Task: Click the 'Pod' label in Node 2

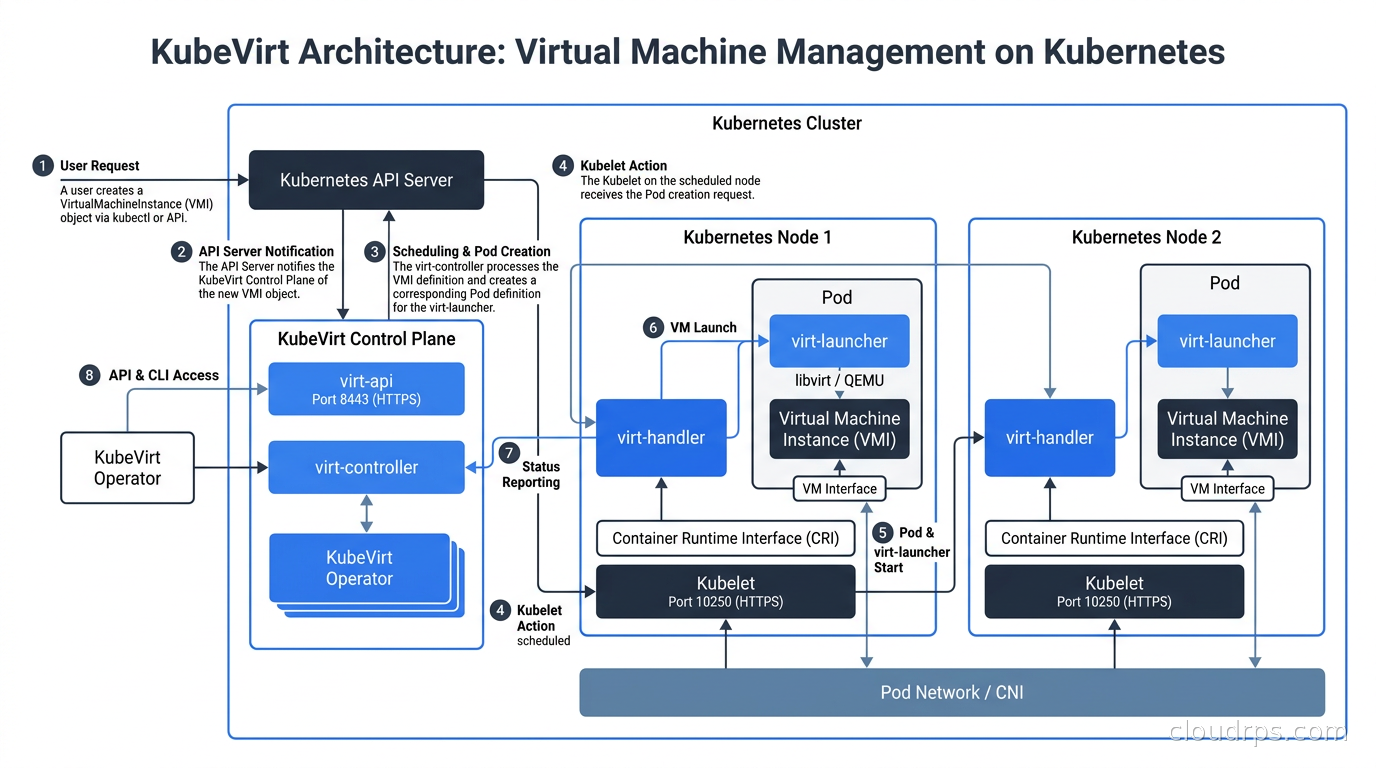Action: [1224, 283]
